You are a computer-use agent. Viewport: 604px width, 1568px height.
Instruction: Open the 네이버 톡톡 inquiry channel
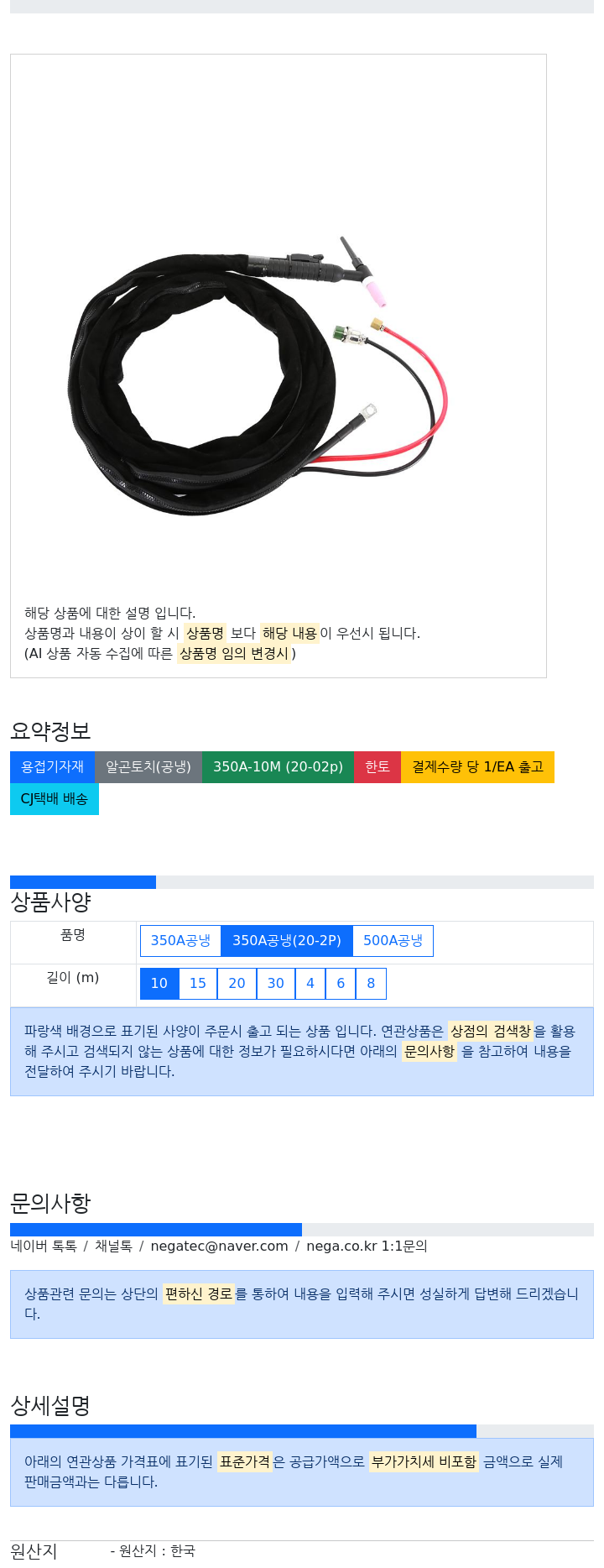pyautogui.click(x=44, y=1247)
